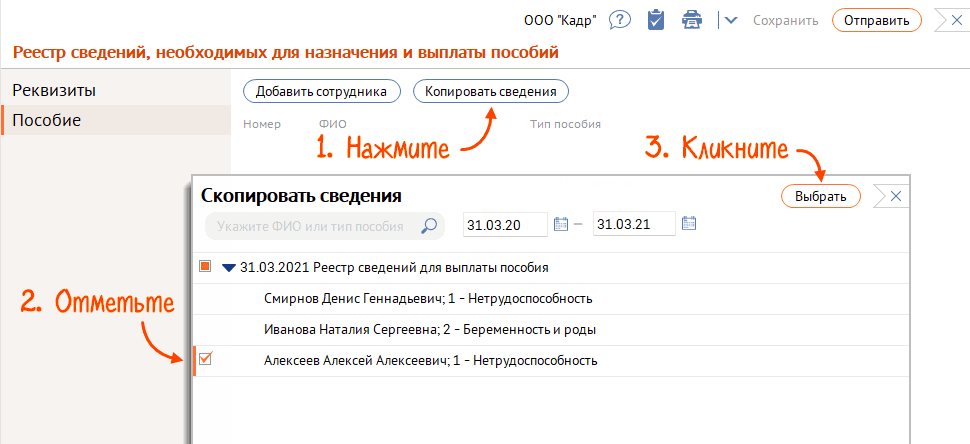Screen dimensions: 970x444
Task: Click the Добавить сотрудника button
Action: pyautogui.click(x=321, y=91)
